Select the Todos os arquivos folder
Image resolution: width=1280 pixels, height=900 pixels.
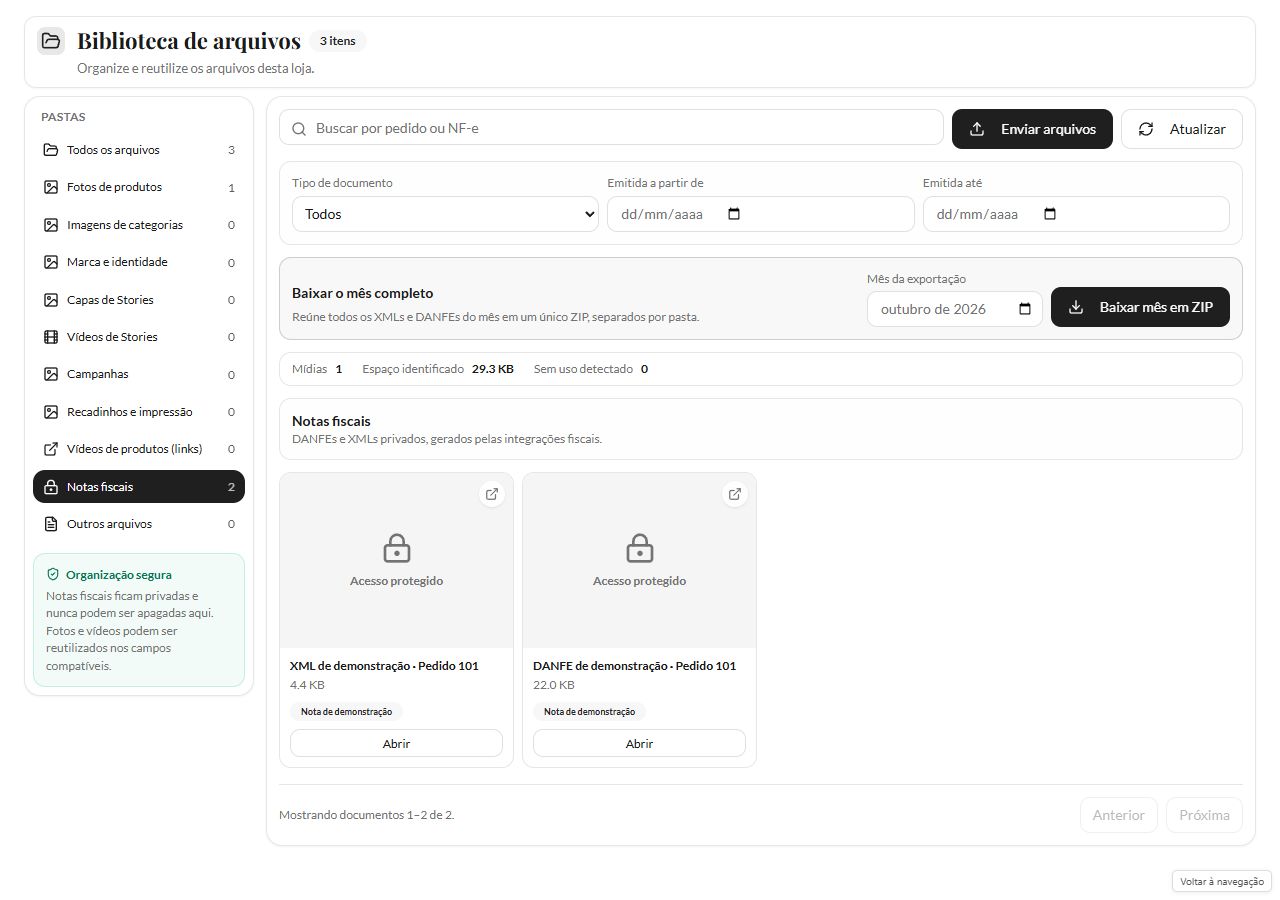coord(139,150)
